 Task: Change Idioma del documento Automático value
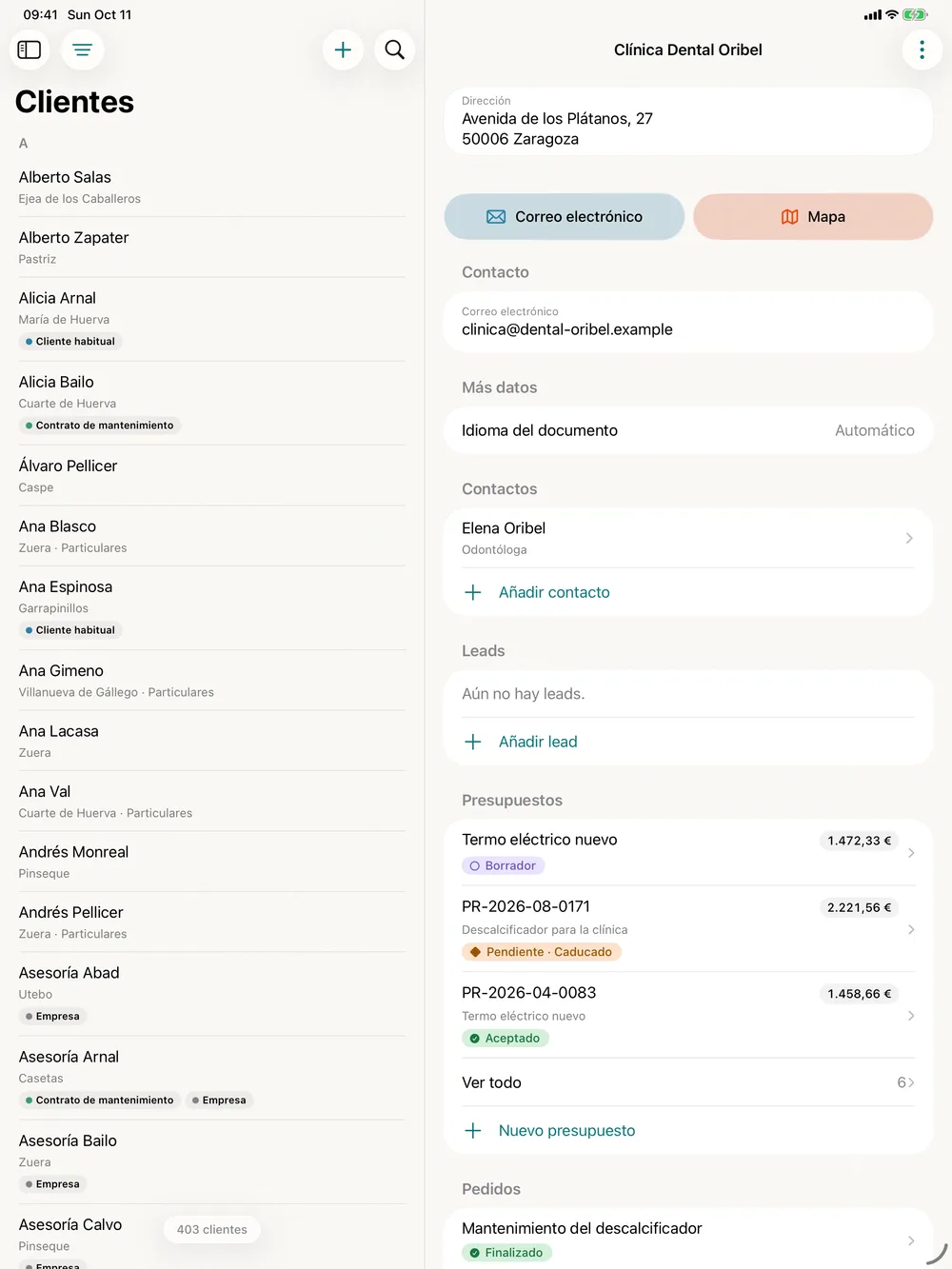(x=875, y=430)
